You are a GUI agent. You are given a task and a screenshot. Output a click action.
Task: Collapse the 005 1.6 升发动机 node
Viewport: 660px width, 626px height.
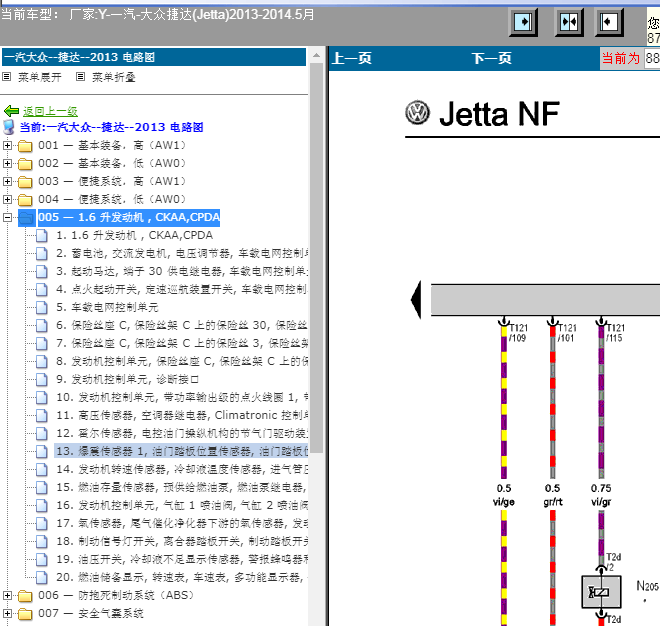7,218
